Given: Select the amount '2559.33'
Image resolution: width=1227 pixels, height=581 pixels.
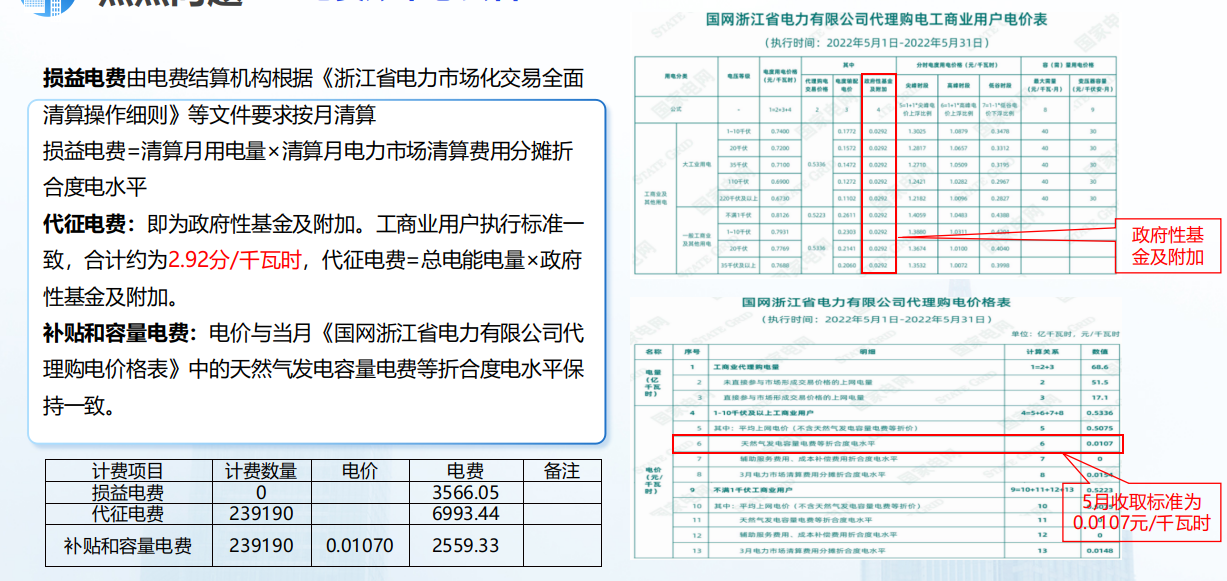Looking at the screenshot, I should pyautogui.click(x=465, y=546).
